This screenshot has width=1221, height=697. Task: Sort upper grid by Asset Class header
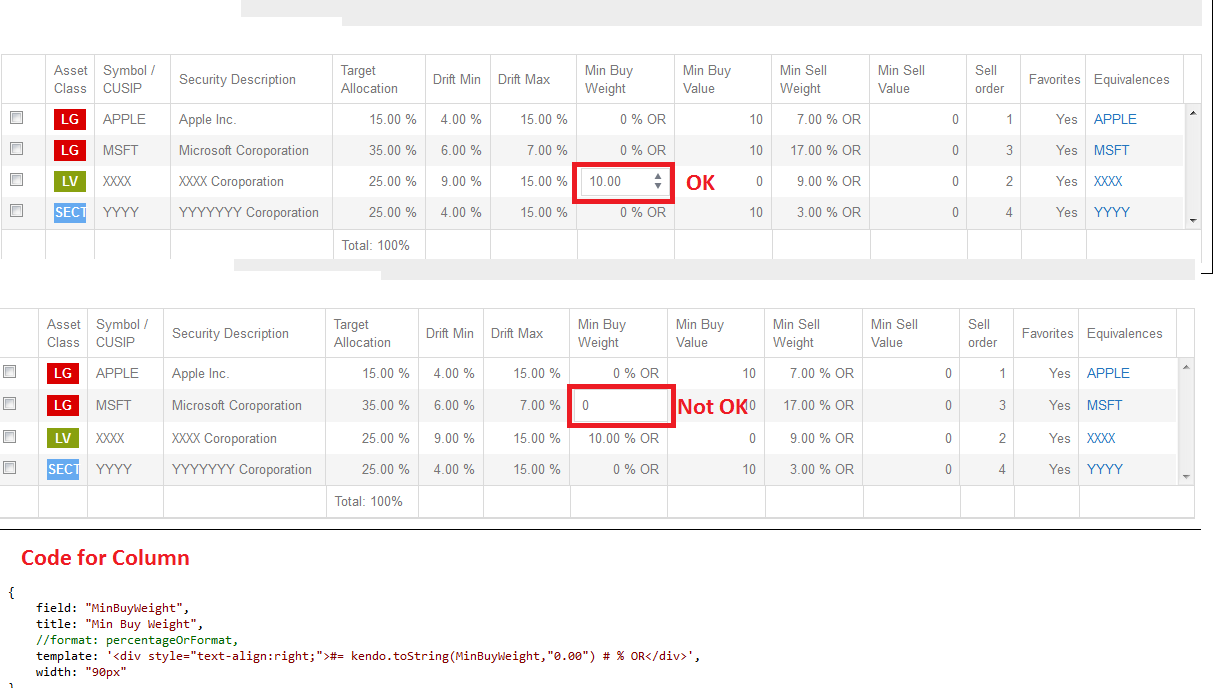pyautogui.click(x=70, y=79)
